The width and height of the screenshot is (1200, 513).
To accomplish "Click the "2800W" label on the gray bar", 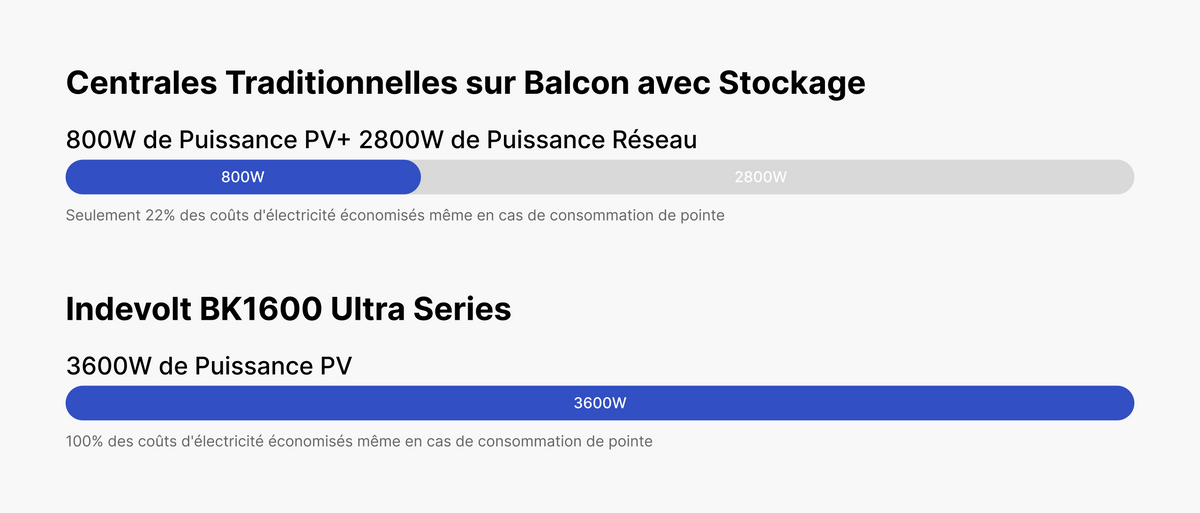I will pos(760,177).
